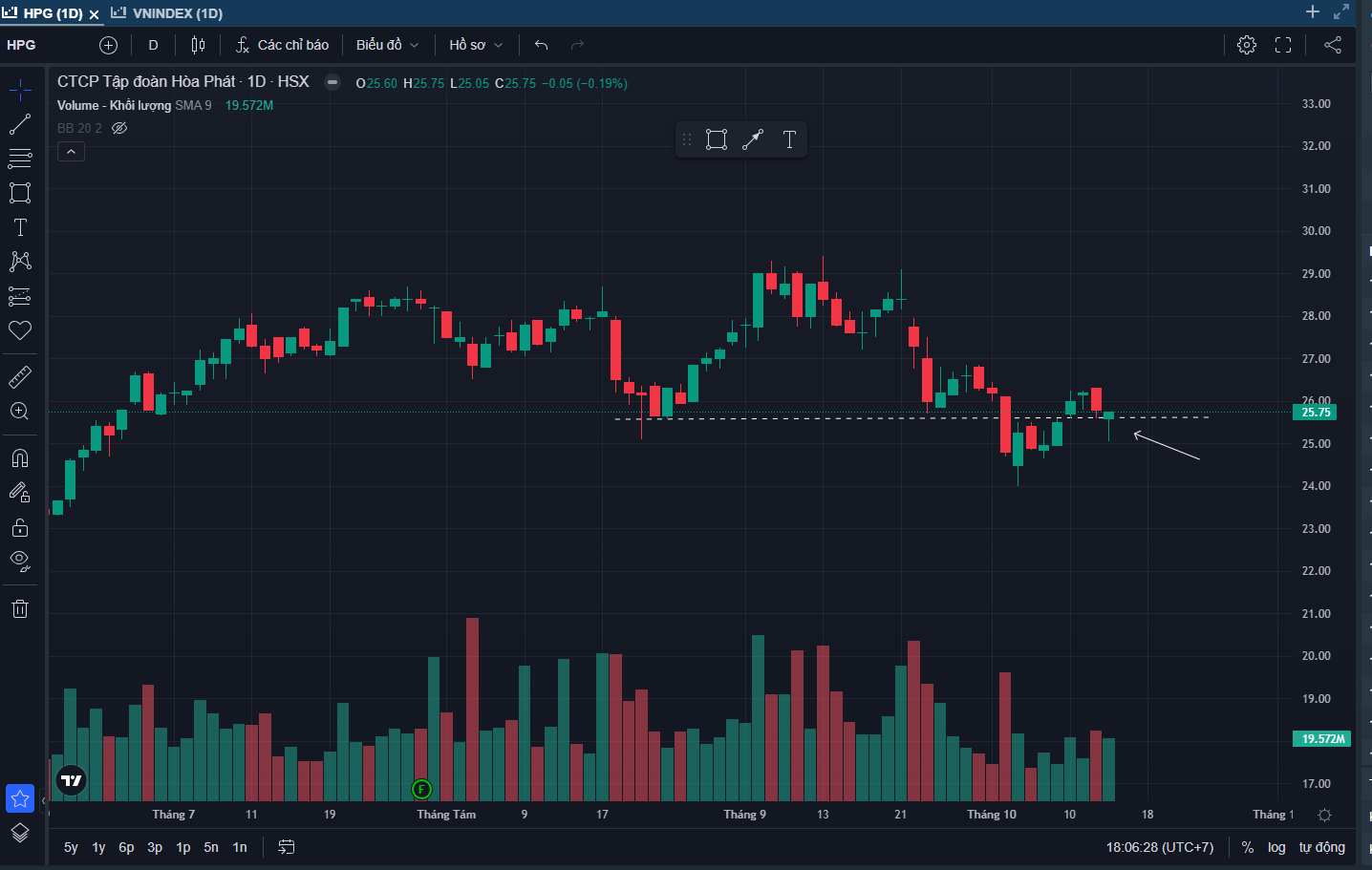Click the F event marker on timeline
Image resolution: width=1372 pixels, height=870 pixels.
pyautogui.click(x=421, y=789)
